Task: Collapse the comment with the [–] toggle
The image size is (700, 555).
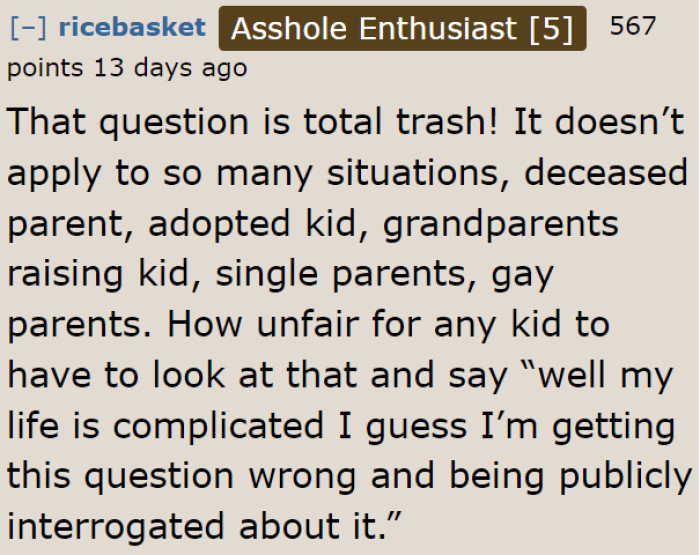Action: pos(28,28)
